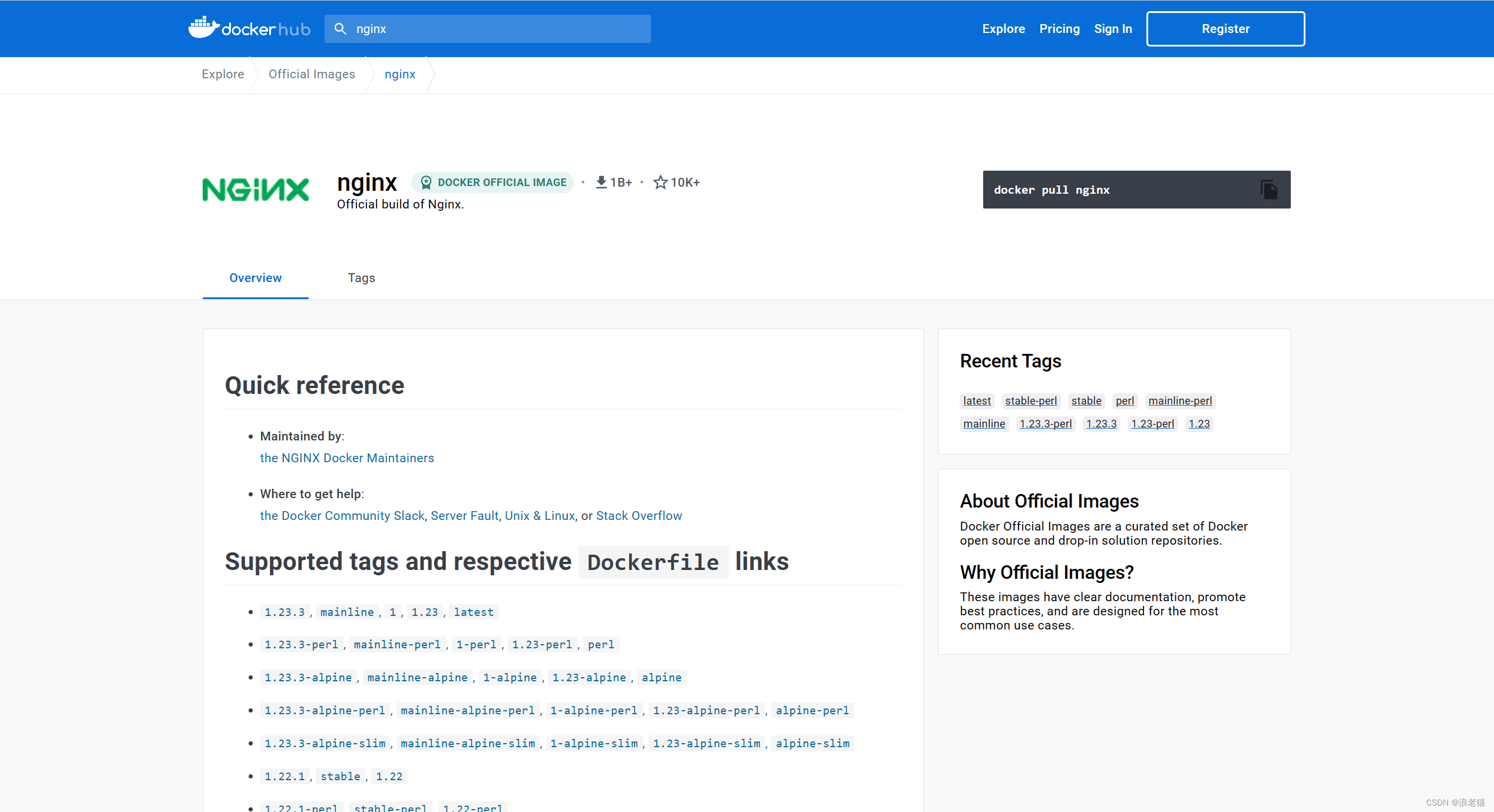Open the mainline-perl recent tag
This screenshot has width=1494, height=812.
click(x=1180, y=401)
